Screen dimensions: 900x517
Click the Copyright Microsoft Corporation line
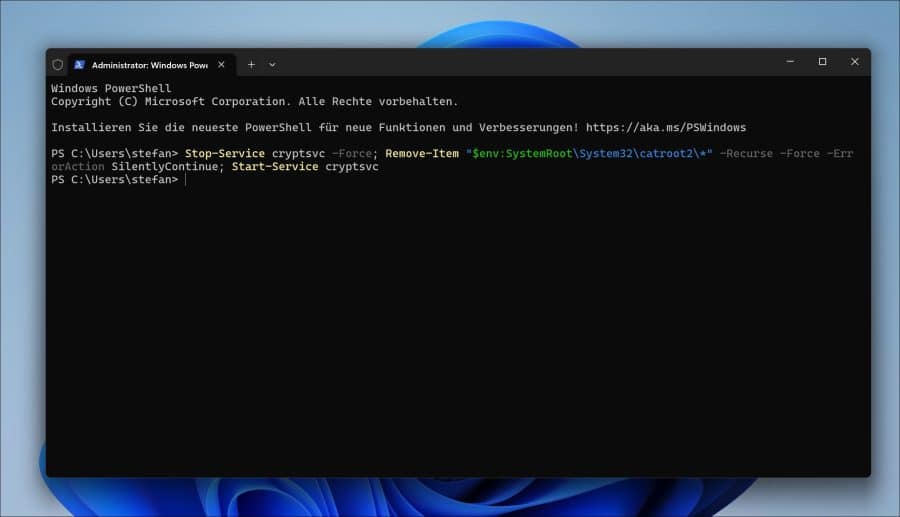254,102
